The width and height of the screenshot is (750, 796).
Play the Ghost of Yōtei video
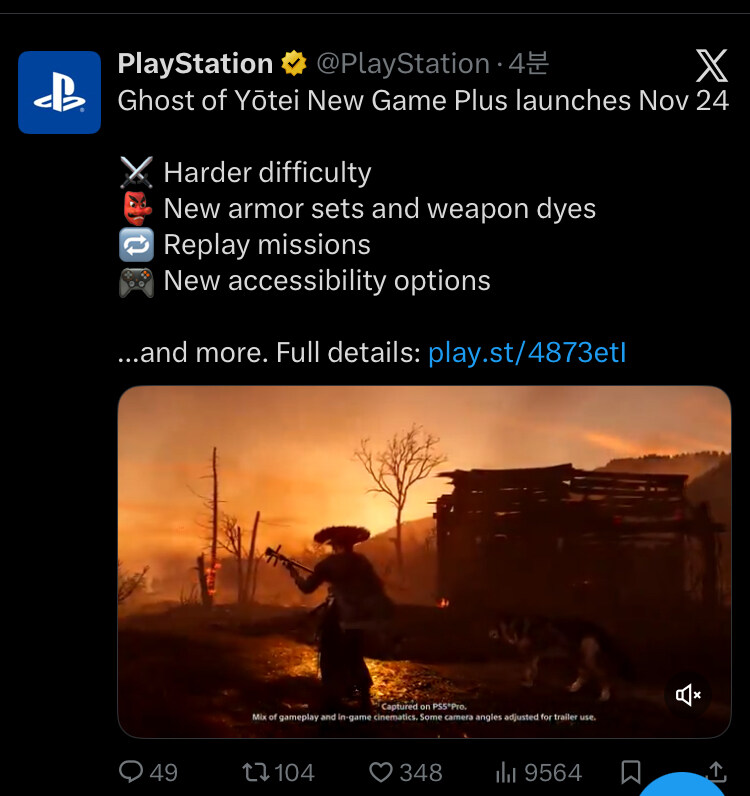click(x=425, y=561)
